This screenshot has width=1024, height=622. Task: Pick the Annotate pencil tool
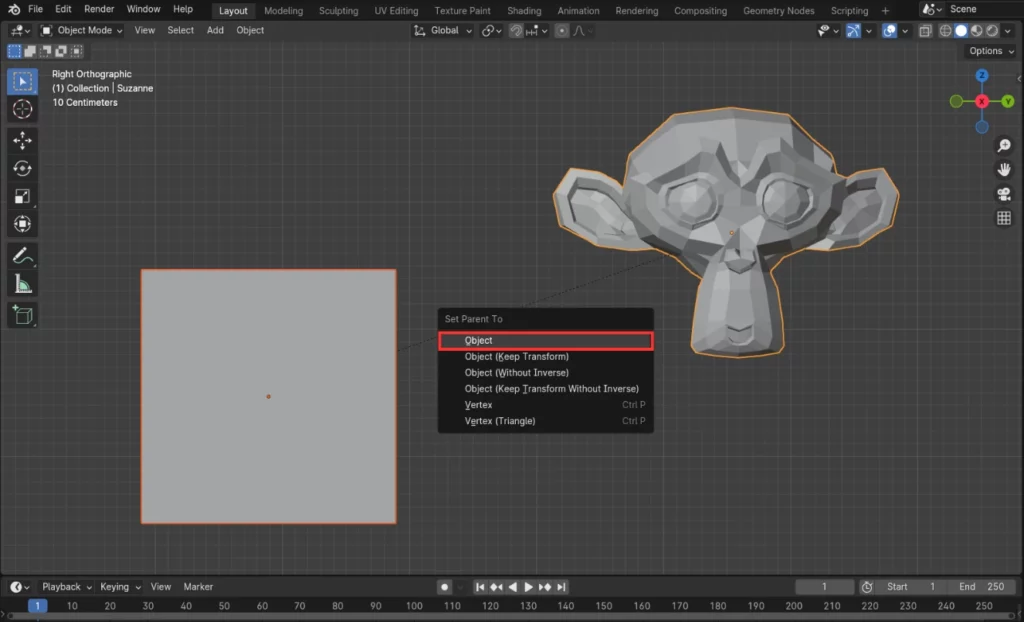click(22, 255)
